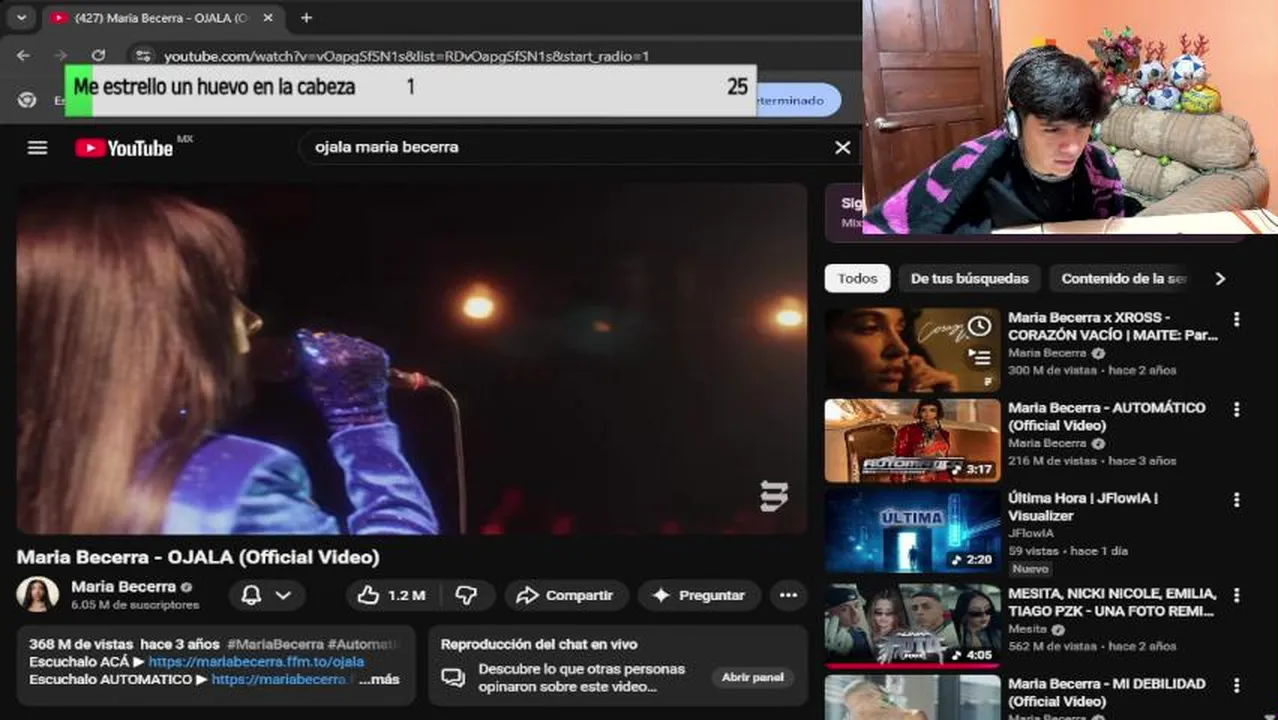Image resolution: width=1278 pixels, height=720 pixels.
Task: Open options menu for MI DEBILIDAD video
Action: click(1237, 685)
